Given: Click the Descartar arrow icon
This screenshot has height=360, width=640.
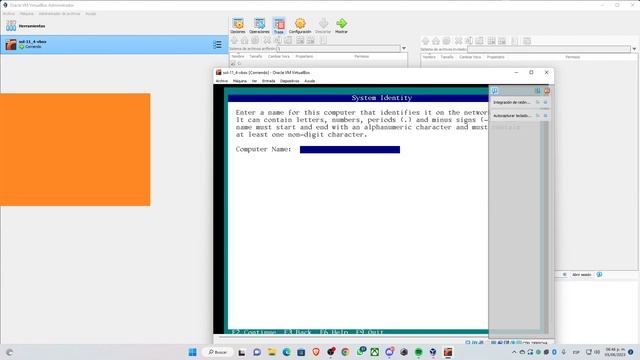Looking at the screenshot, I should pyautogui.click(x=323, y=26).
